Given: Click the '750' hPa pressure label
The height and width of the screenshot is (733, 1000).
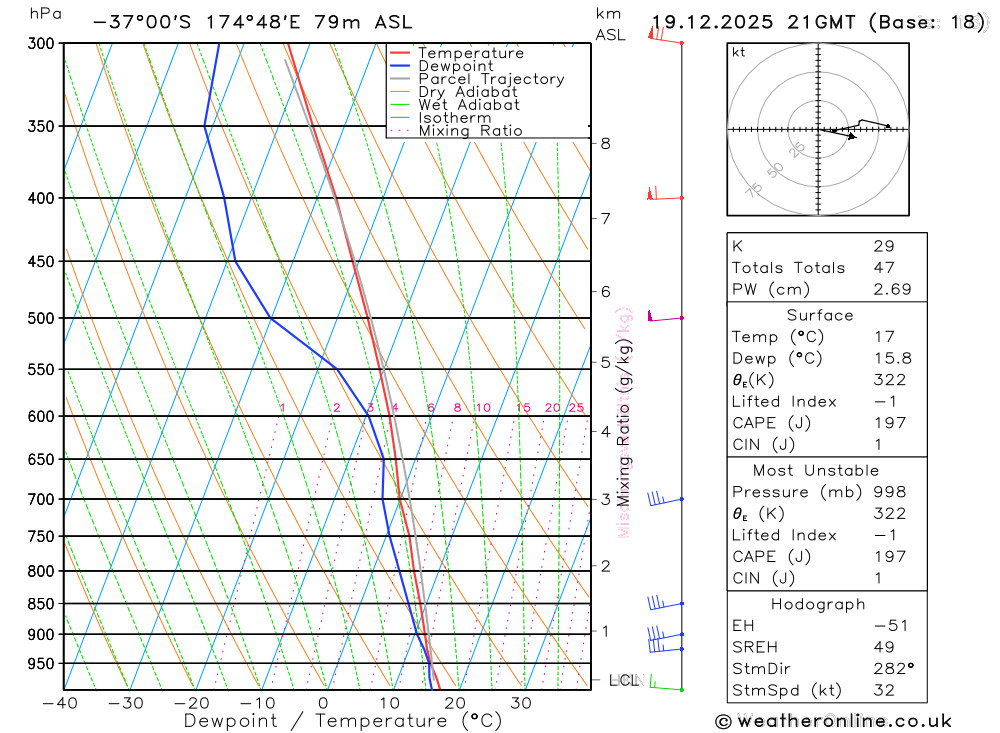Looking at the screenshot, I should [41, 537].
